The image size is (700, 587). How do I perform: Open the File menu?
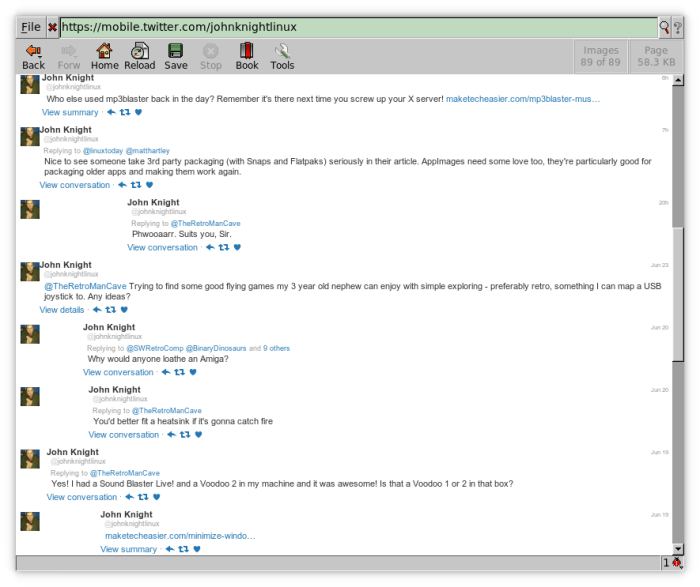pyautogui.click(x=31, y=27)
